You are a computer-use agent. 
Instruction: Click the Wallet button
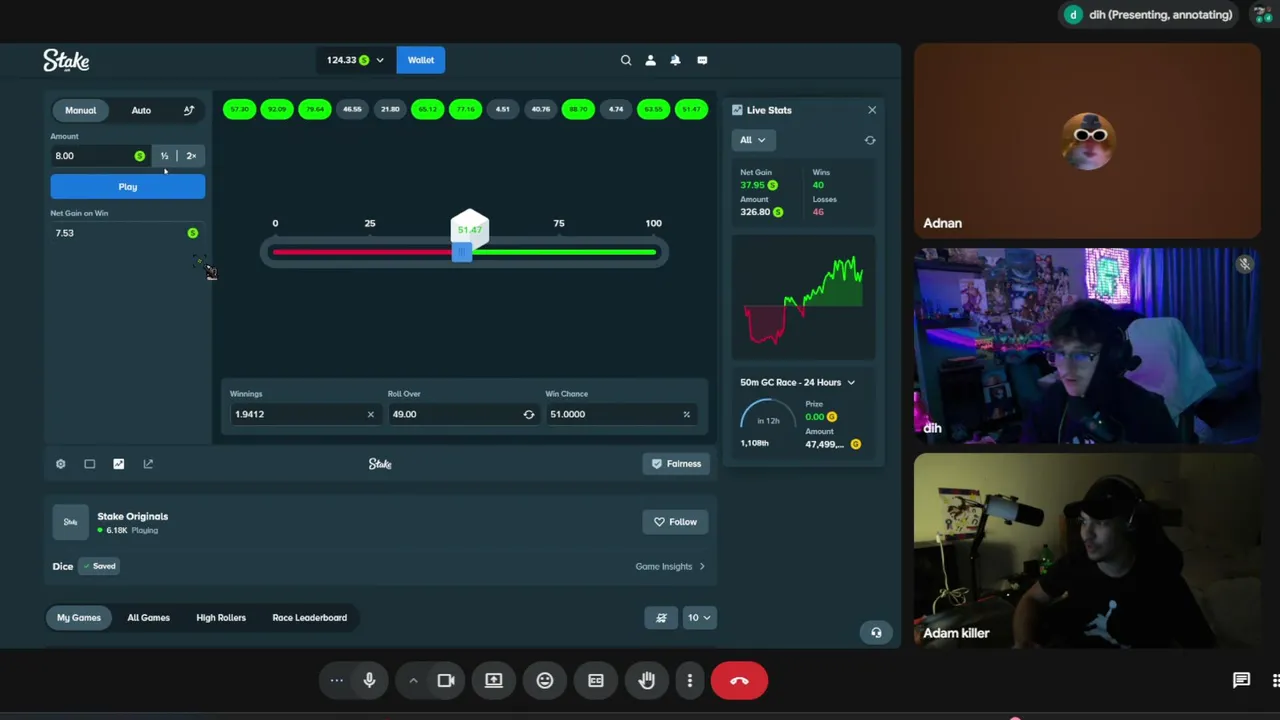pyautogui.click(x=421, y=60)
